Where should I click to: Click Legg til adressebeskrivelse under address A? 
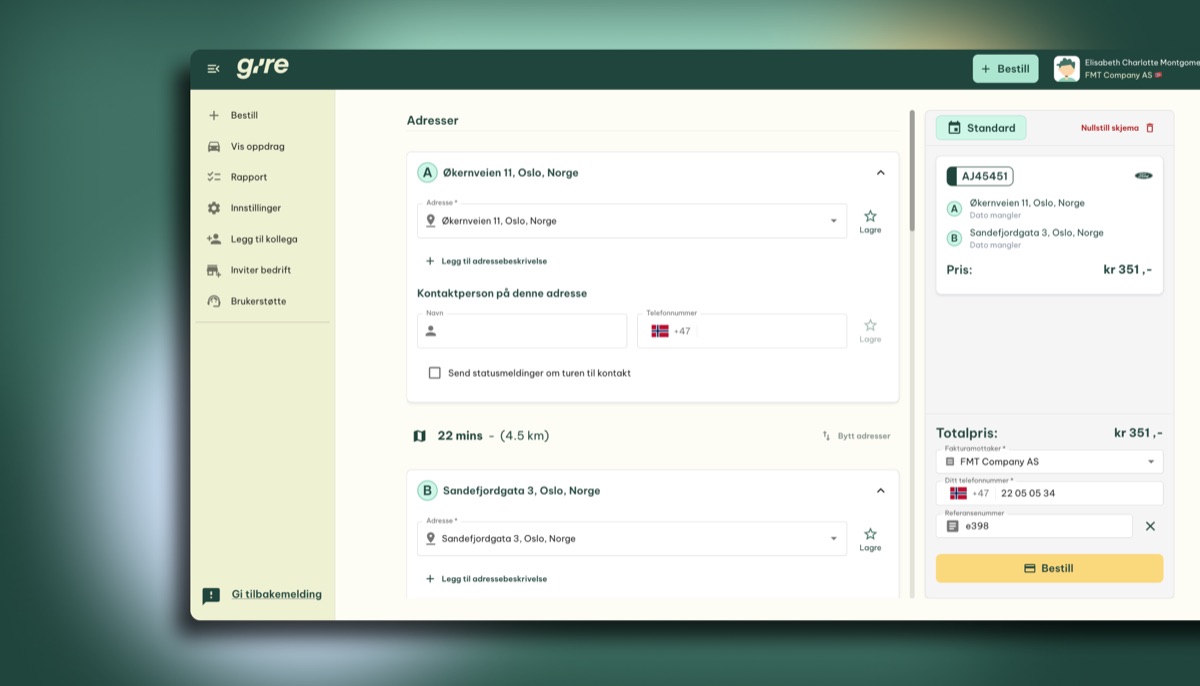click(x=487, y=261)
